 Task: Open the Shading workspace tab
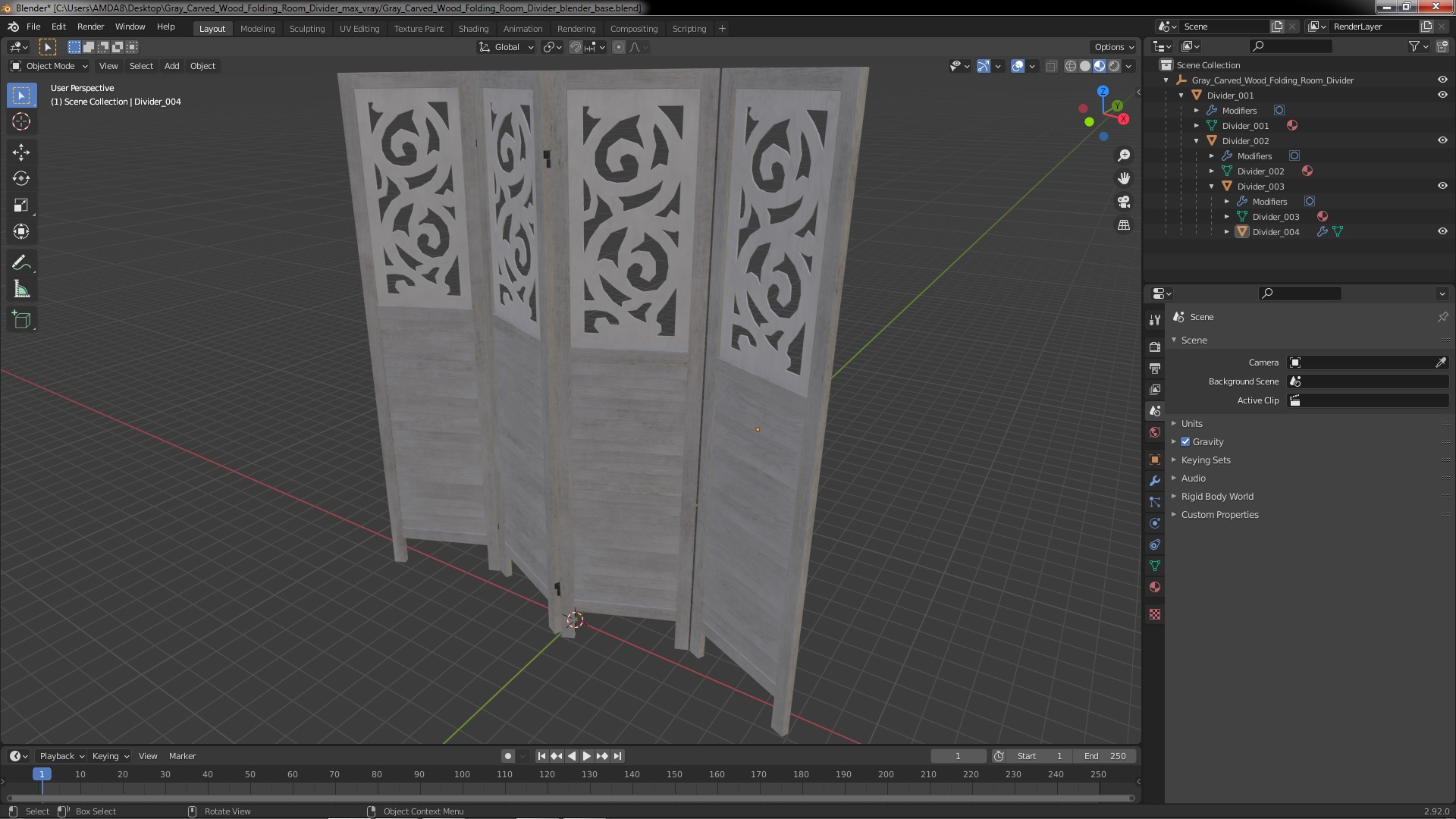click(472, 27)
